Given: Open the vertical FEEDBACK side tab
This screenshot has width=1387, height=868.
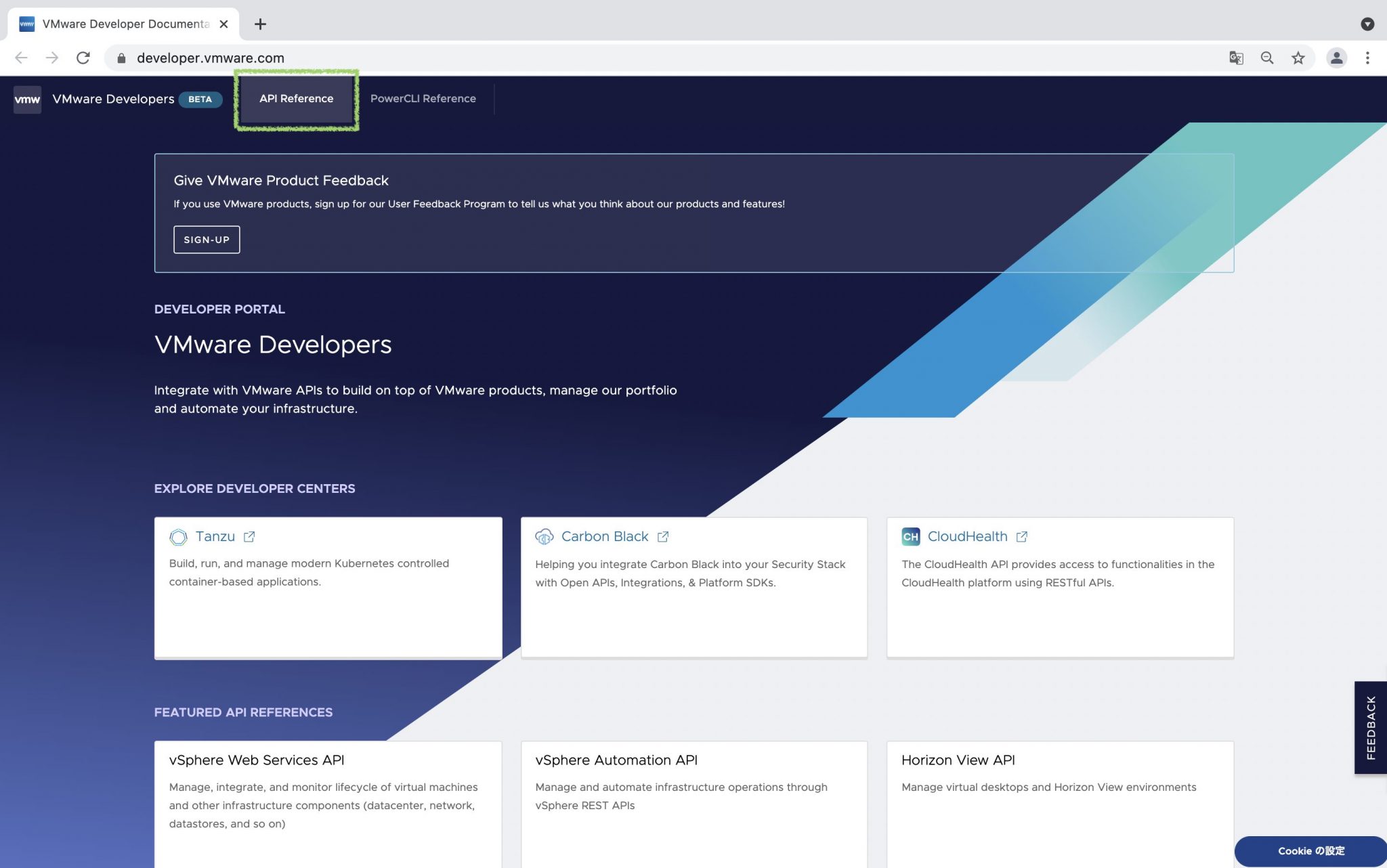Looking at the screenshot, I should pyautogui.click(x=1371, y=727).
